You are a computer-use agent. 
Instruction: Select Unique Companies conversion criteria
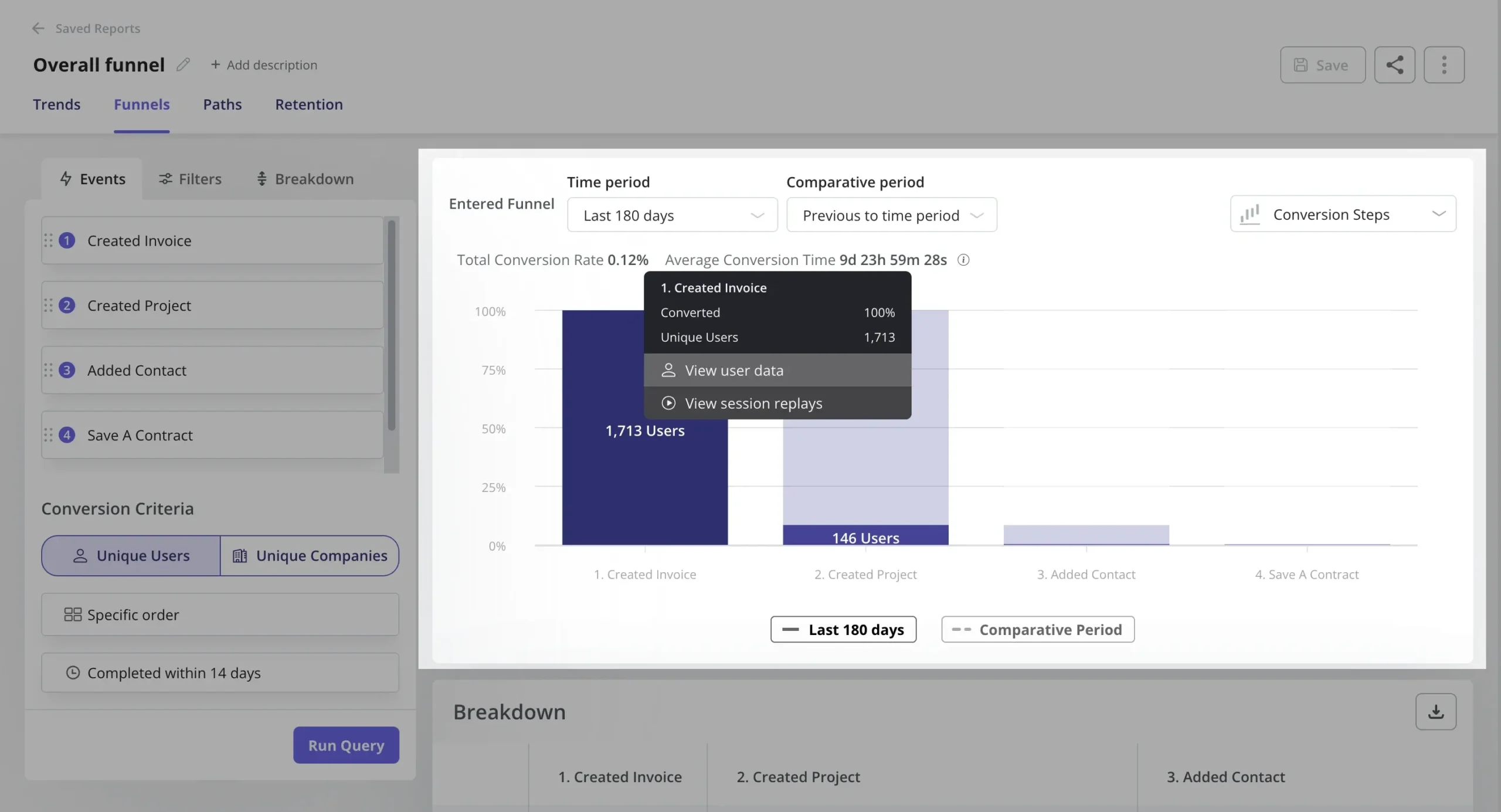click(310, 555)
